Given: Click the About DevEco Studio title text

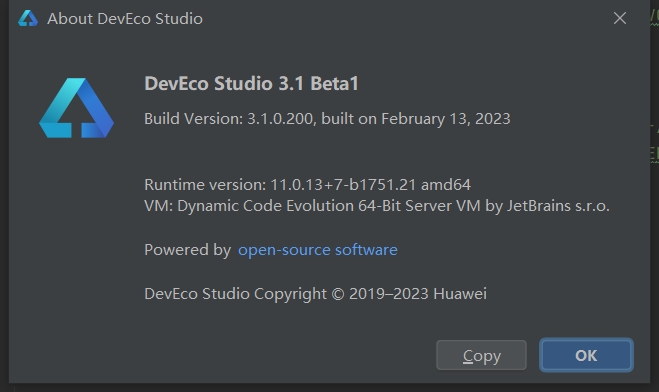Looking at the screenshot, I should (125, 18).
